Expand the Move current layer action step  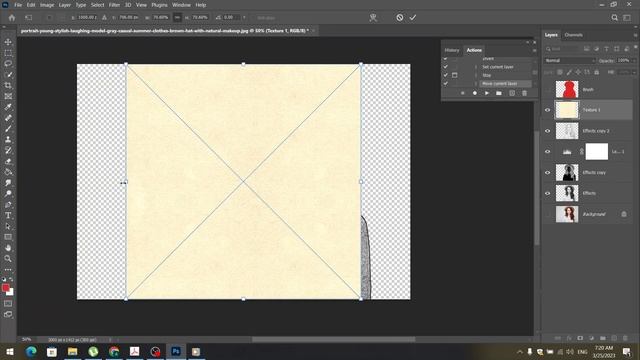(476, 83)
